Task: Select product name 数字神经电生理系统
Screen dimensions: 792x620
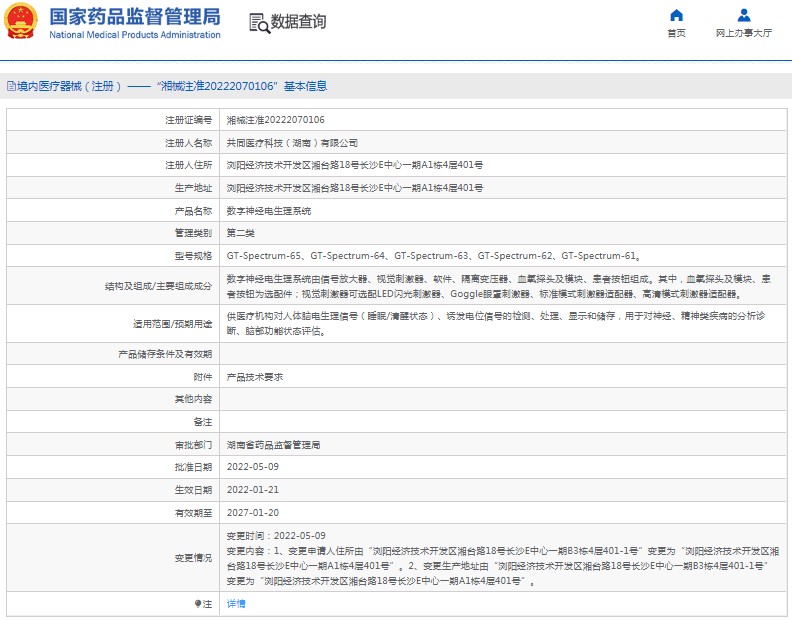Action: pyautogui.click(x=269, y=211)
